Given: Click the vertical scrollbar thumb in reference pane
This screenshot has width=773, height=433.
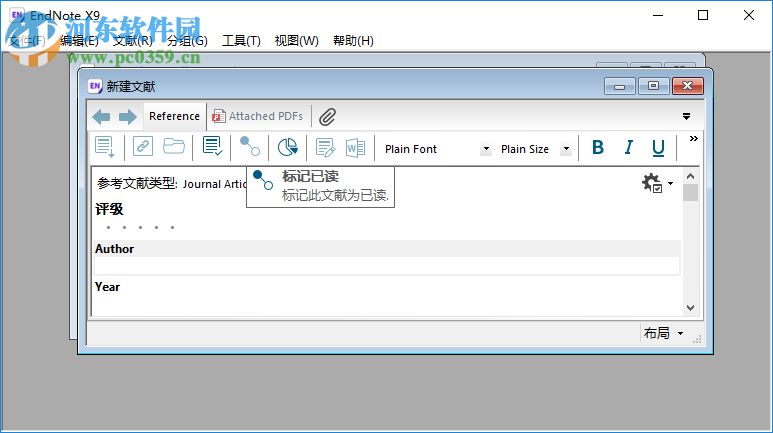Looking at the screenshot, I should click(x=690, y=192).
